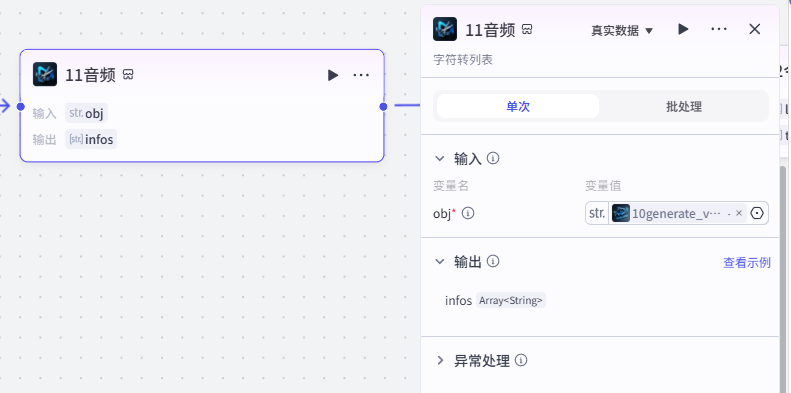This screenshot has height=393, width=791.
Task: Open 查看示例 link
Action: click(747, 263)
